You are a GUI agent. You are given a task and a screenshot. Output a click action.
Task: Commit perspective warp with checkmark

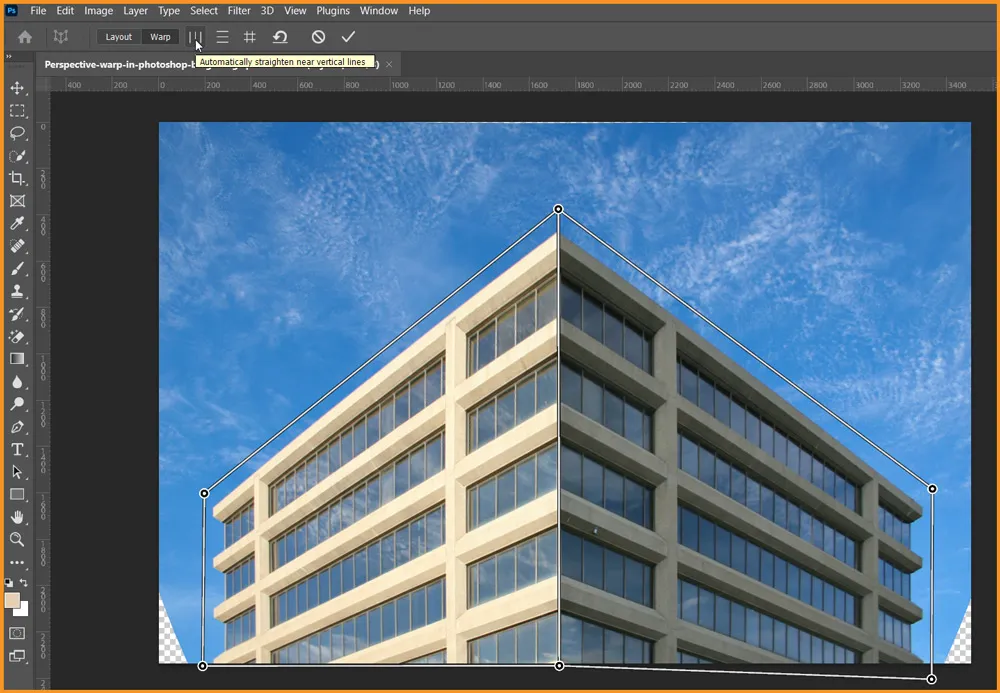coord(348,37)
